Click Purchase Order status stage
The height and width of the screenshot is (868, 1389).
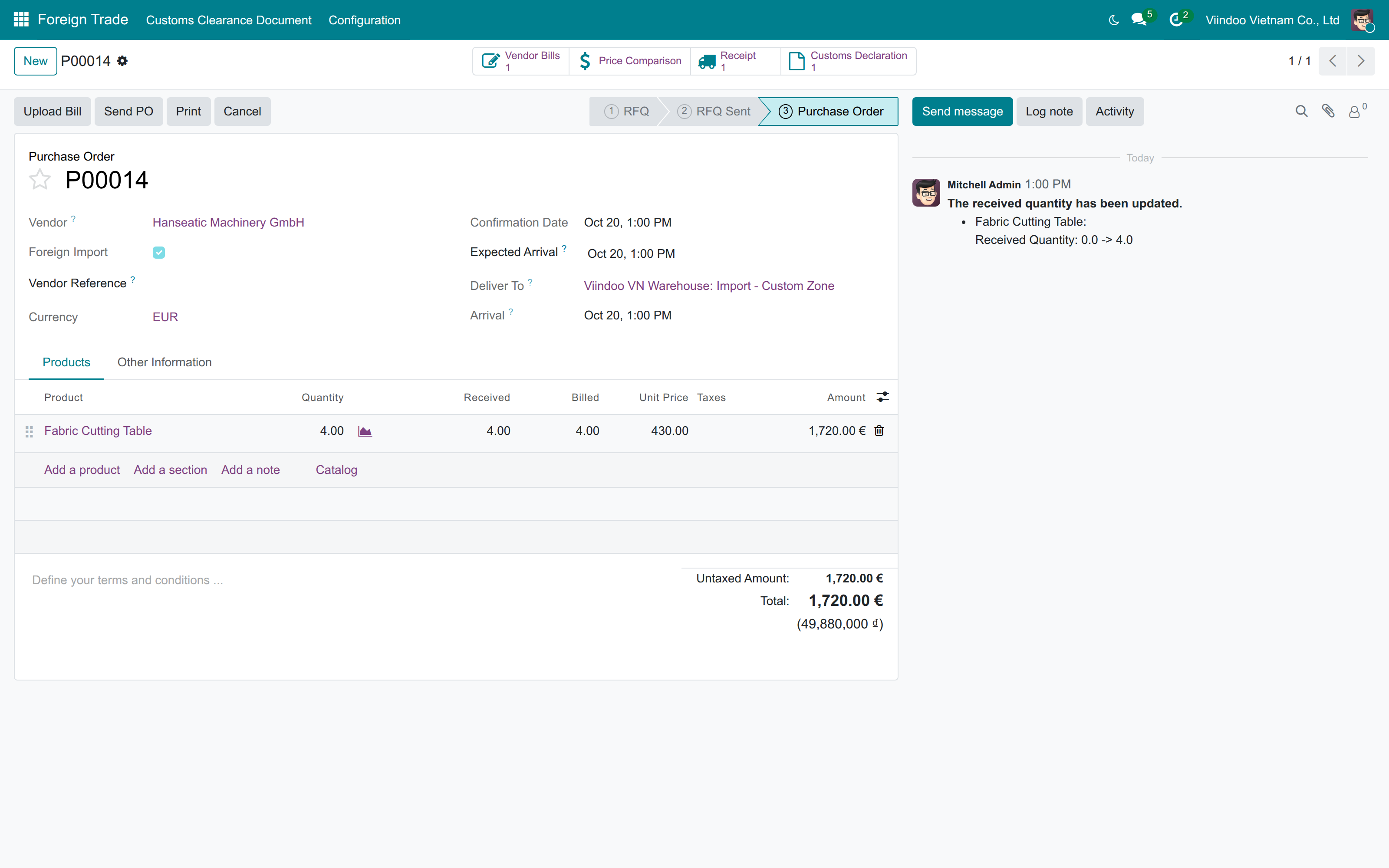[830, 112]
